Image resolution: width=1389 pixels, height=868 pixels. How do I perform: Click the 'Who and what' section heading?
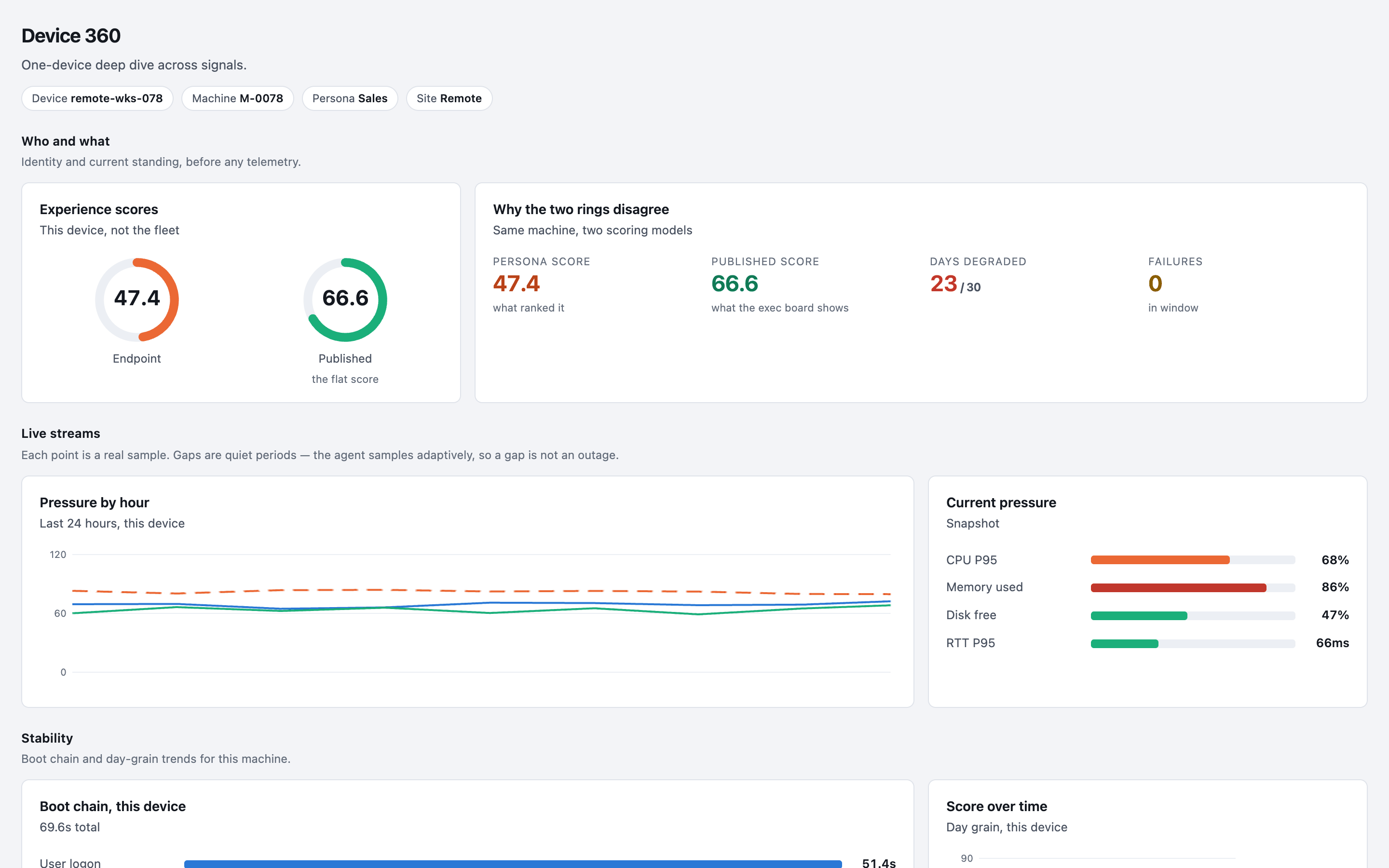coord(66,141)
